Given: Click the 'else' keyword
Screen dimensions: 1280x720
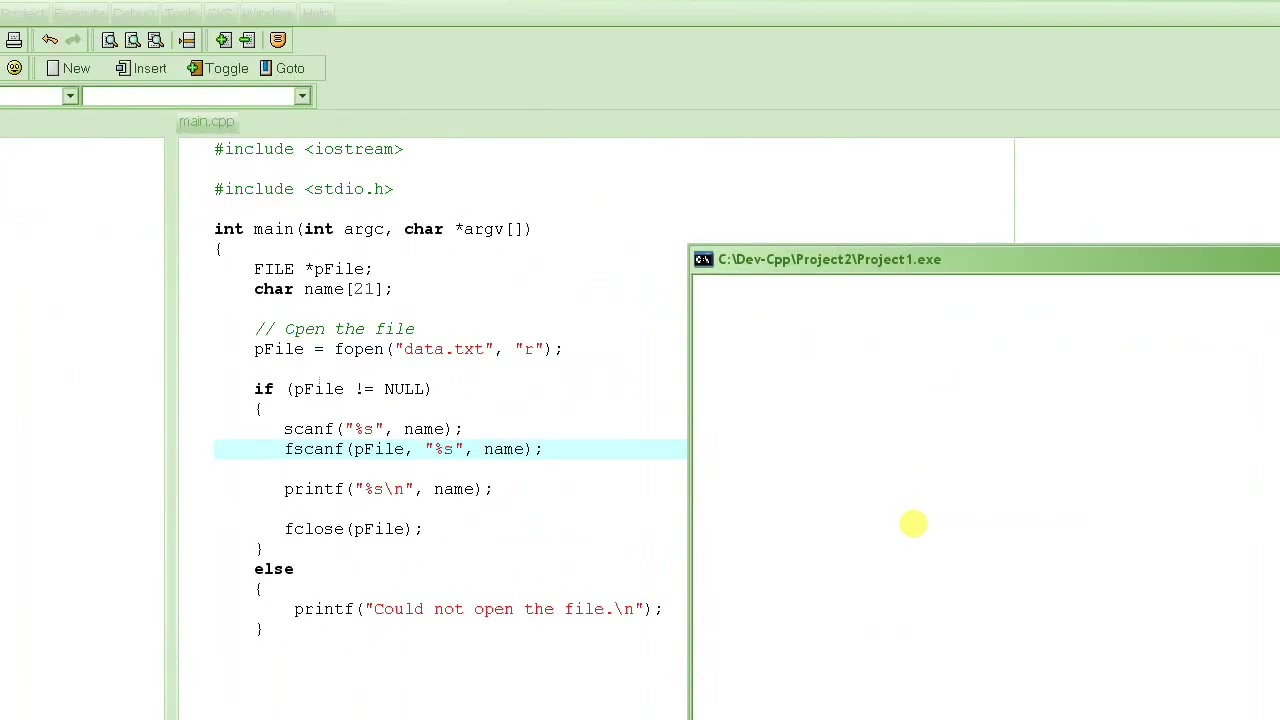Looking at the screenshot, I should (x=274, y=569).
